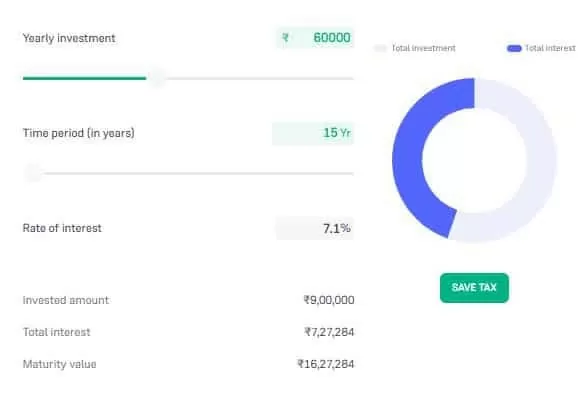The image size is (586, 404).
Task: Click the Yearly investment label
Action: pos(69,38)
